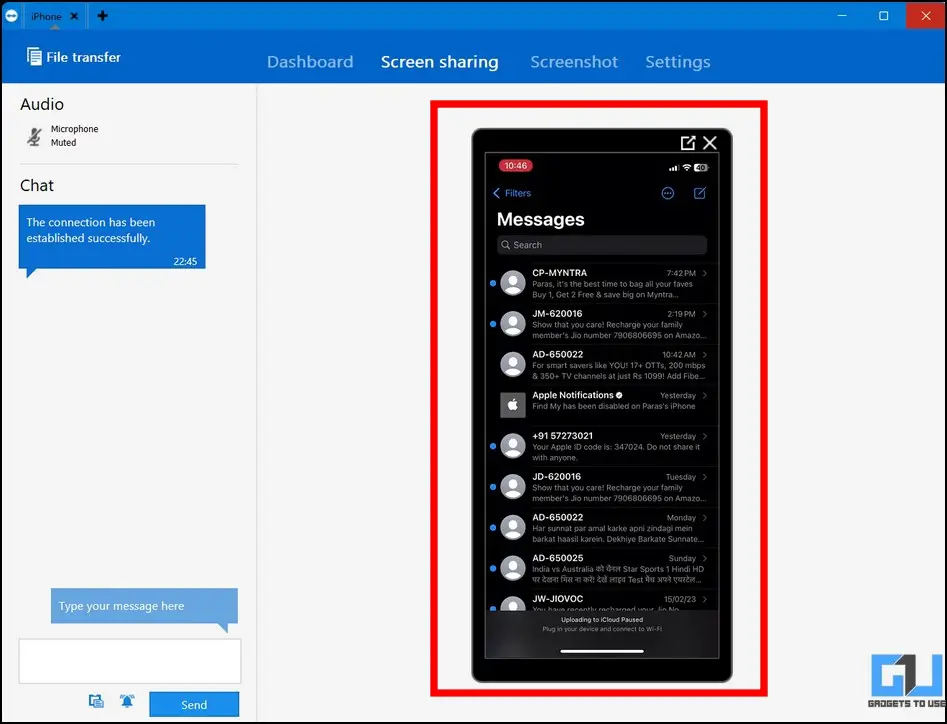
Task: Maximize the TeamViewer window
Action: (x=884, y=16)
